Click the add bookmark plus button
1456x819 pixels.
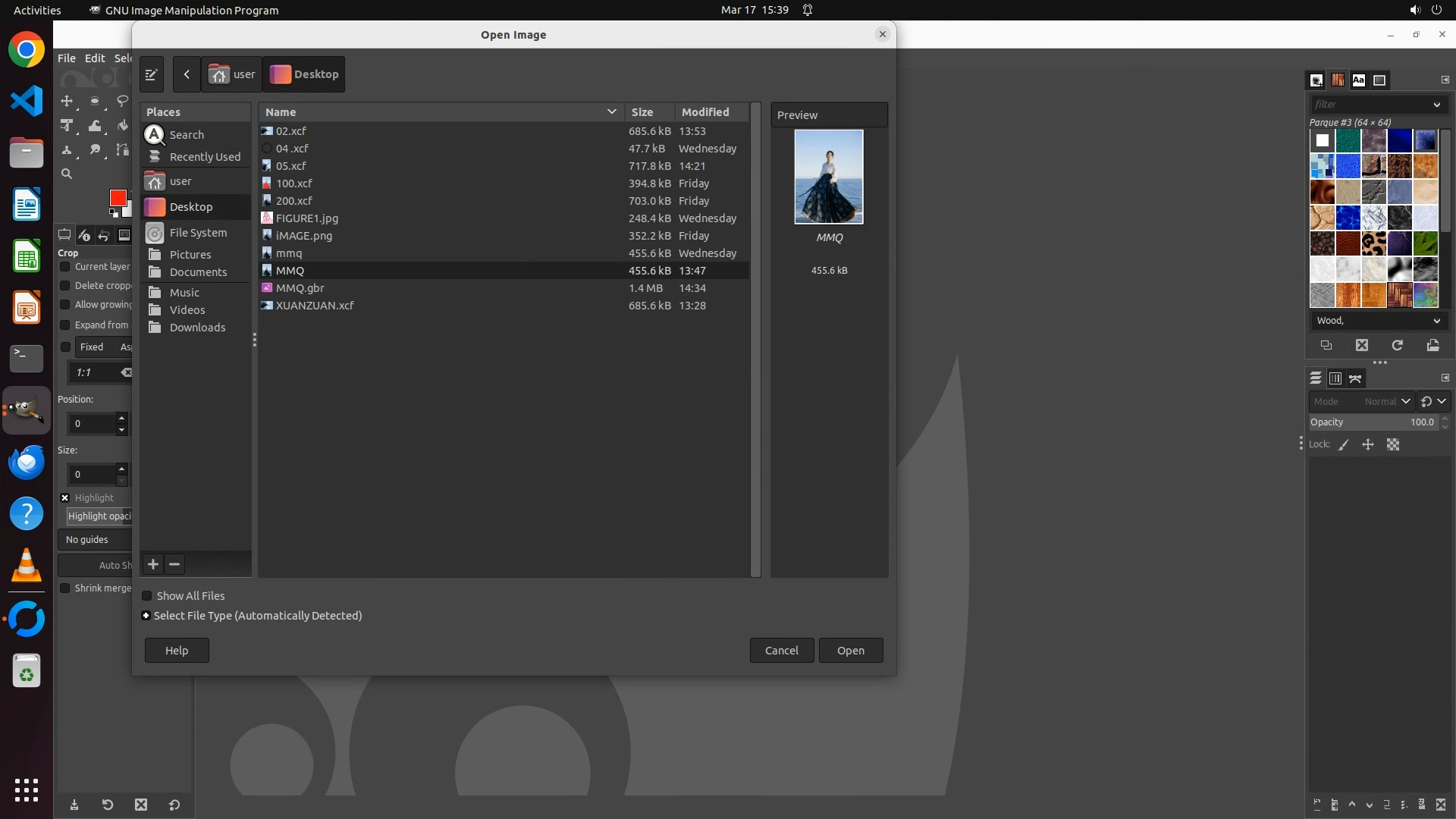point(153,564)
